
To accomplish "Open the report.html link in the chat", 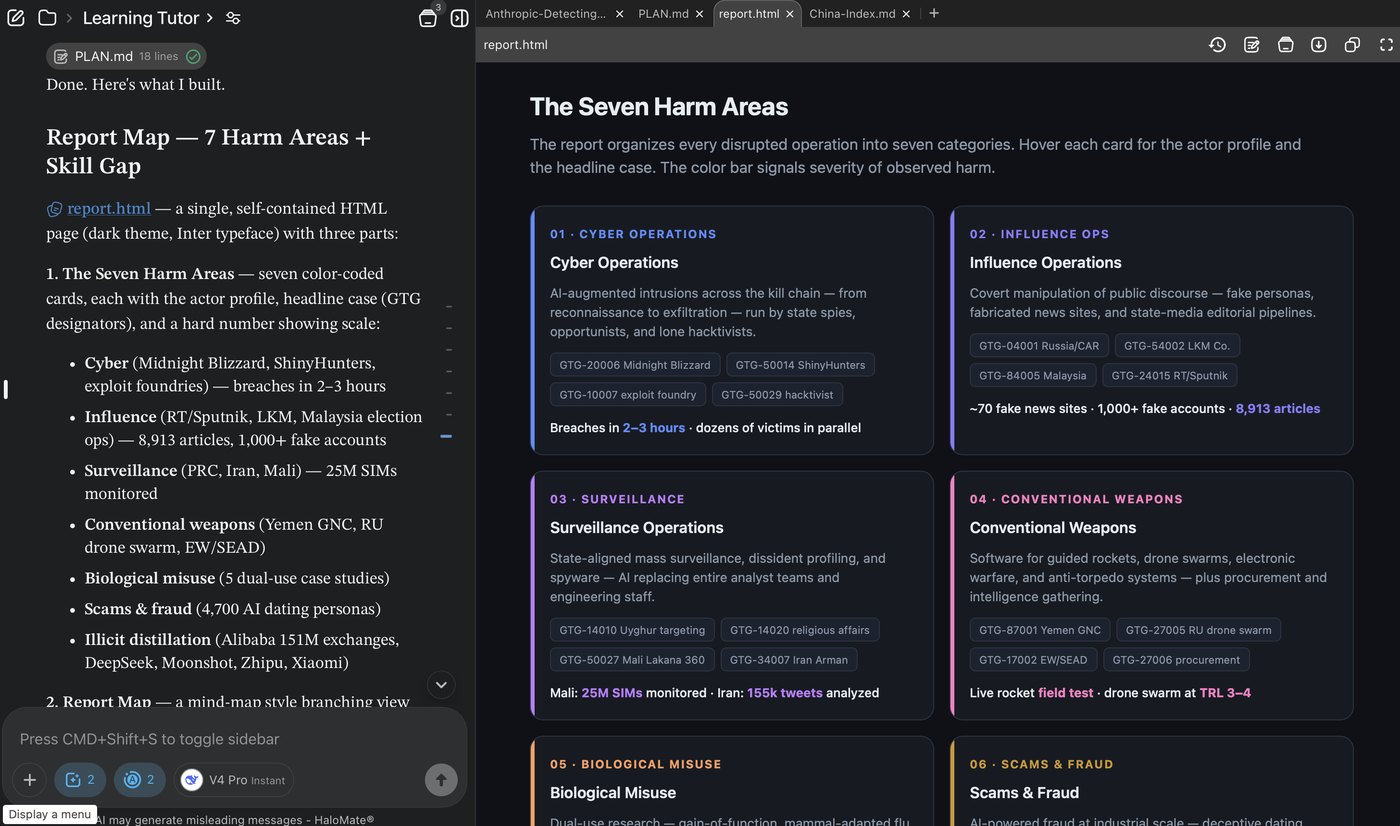I will tap(109, 209).
